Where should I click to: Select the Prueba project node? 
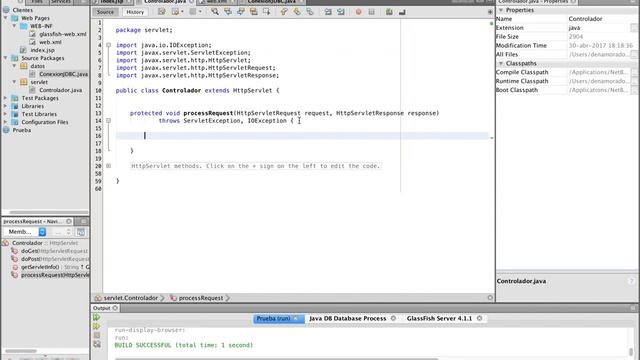point(22,130)
